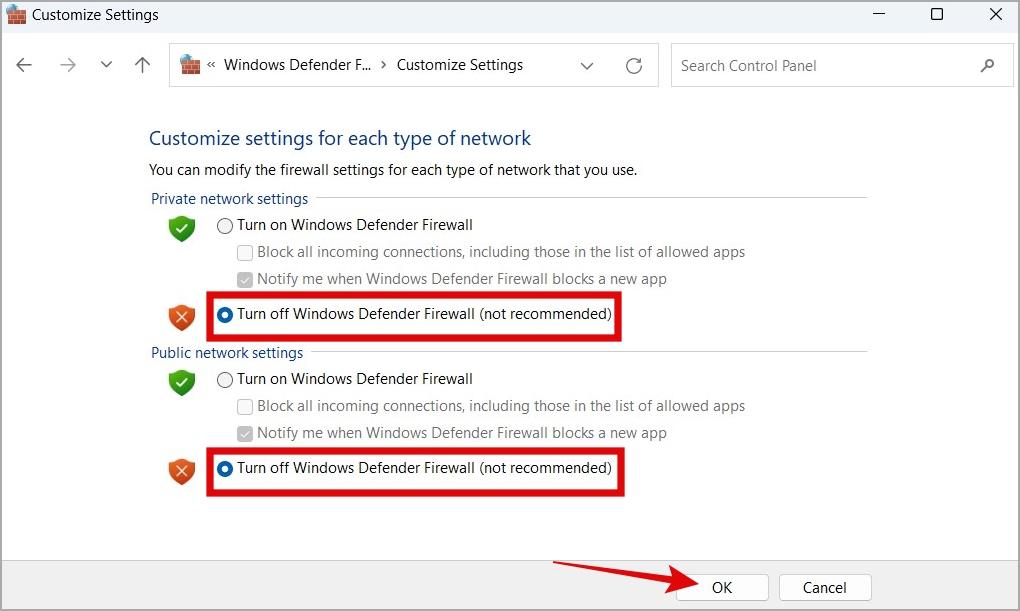Click the Public network settings heading
Screen dimensions: 1020x611
point(227,353)
